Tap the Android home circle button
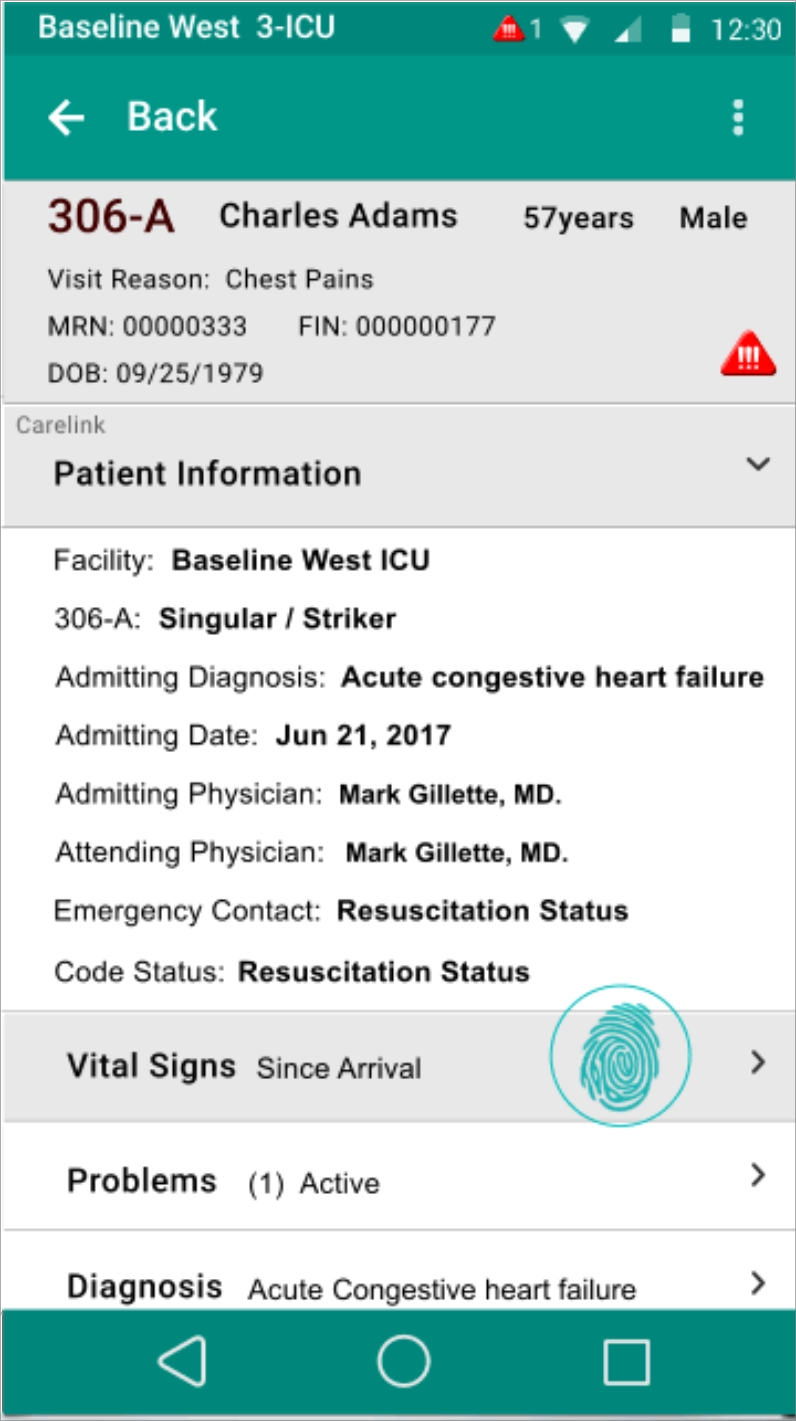796x1421 pixels. (x=403, y=1362)
